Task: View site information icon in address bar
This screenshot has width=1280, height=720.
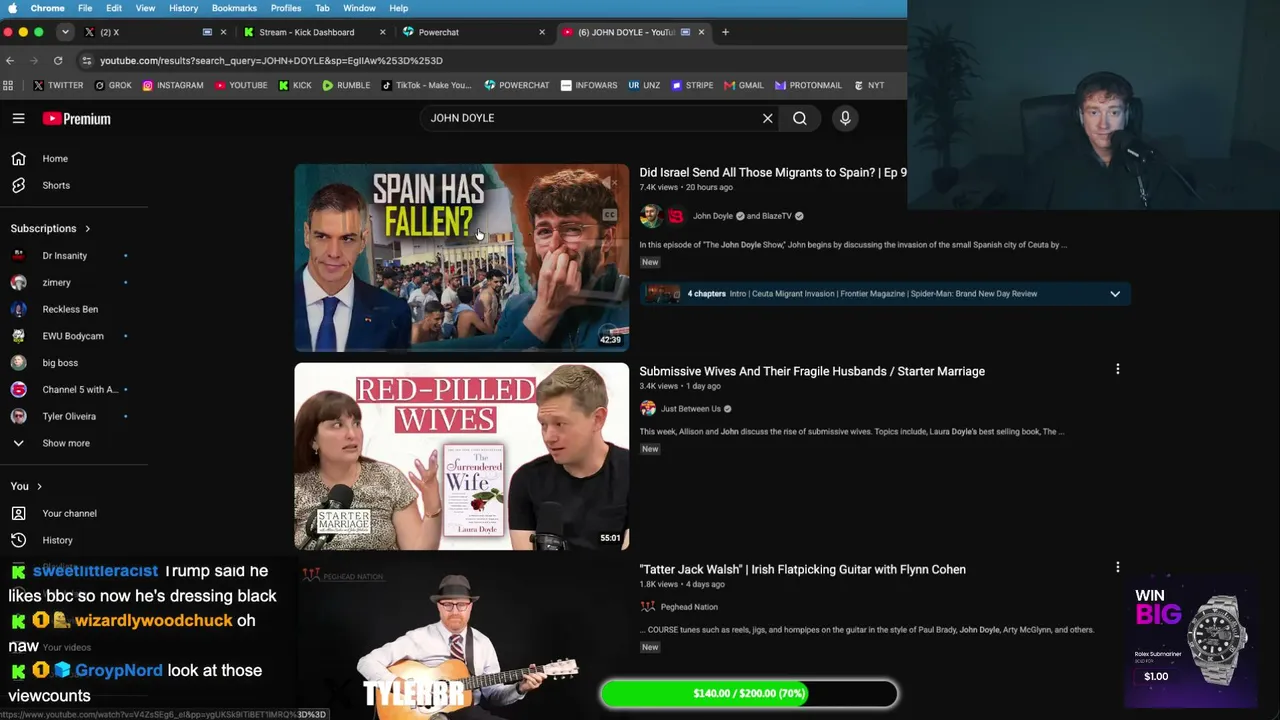Action: click(87, 60)
